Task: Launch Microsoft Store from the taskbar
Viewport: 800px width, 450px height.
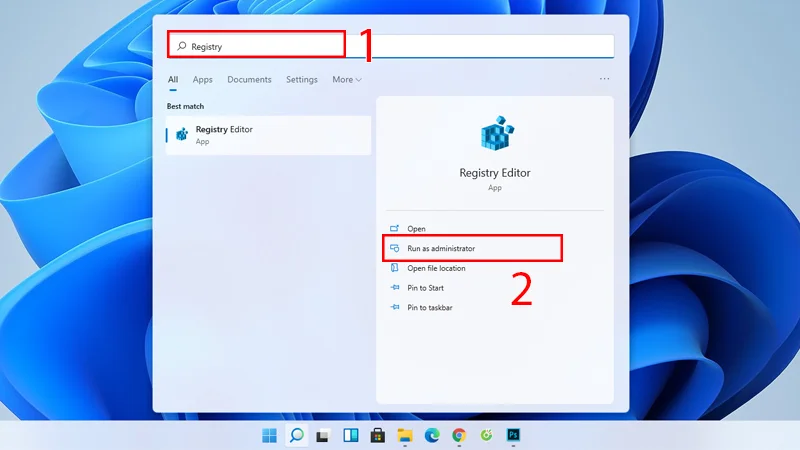Action: 378,435
